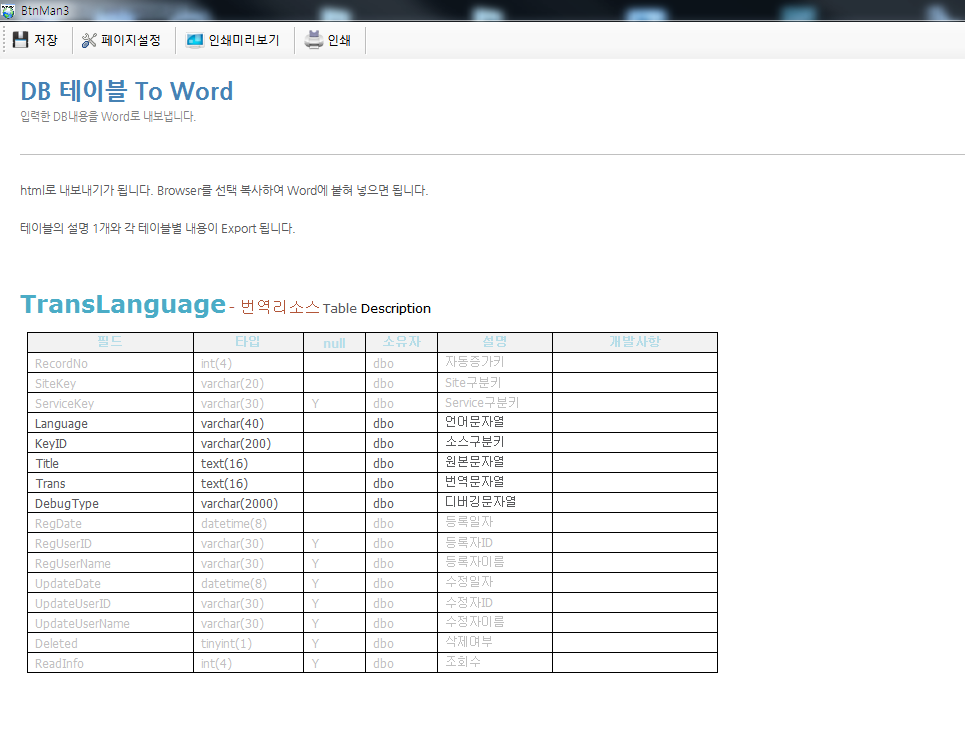Select the DB 테이블 To Word heading

click(x=127, y=91)
